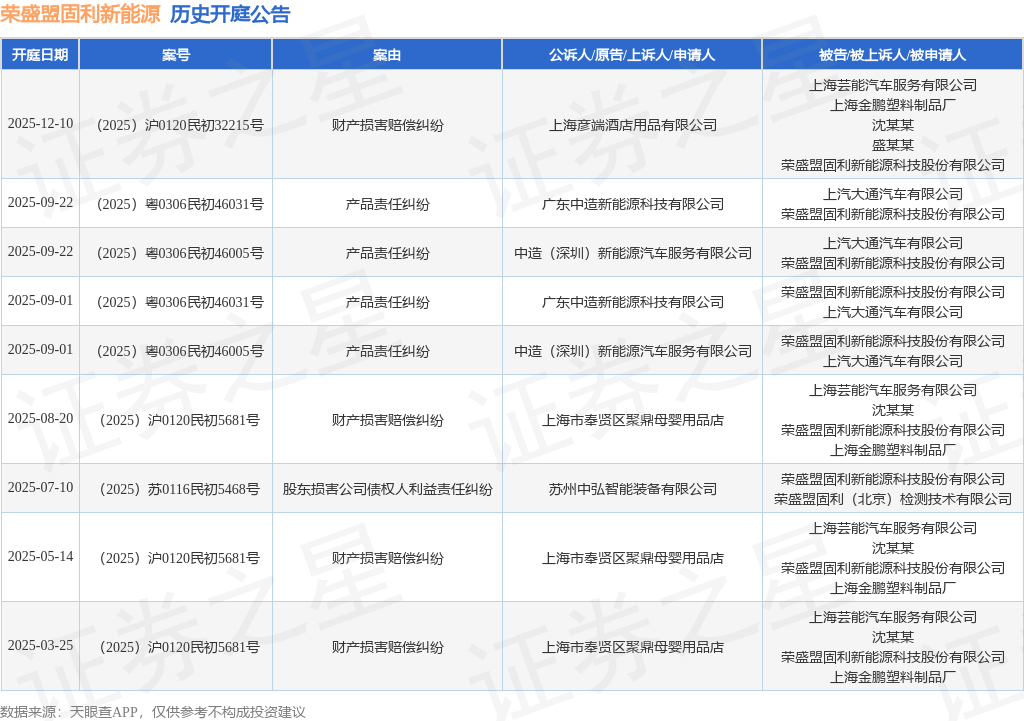Screen dimensions: 1024x721
Task: Select the defendant name 盛某某
Action: (893, 145)
